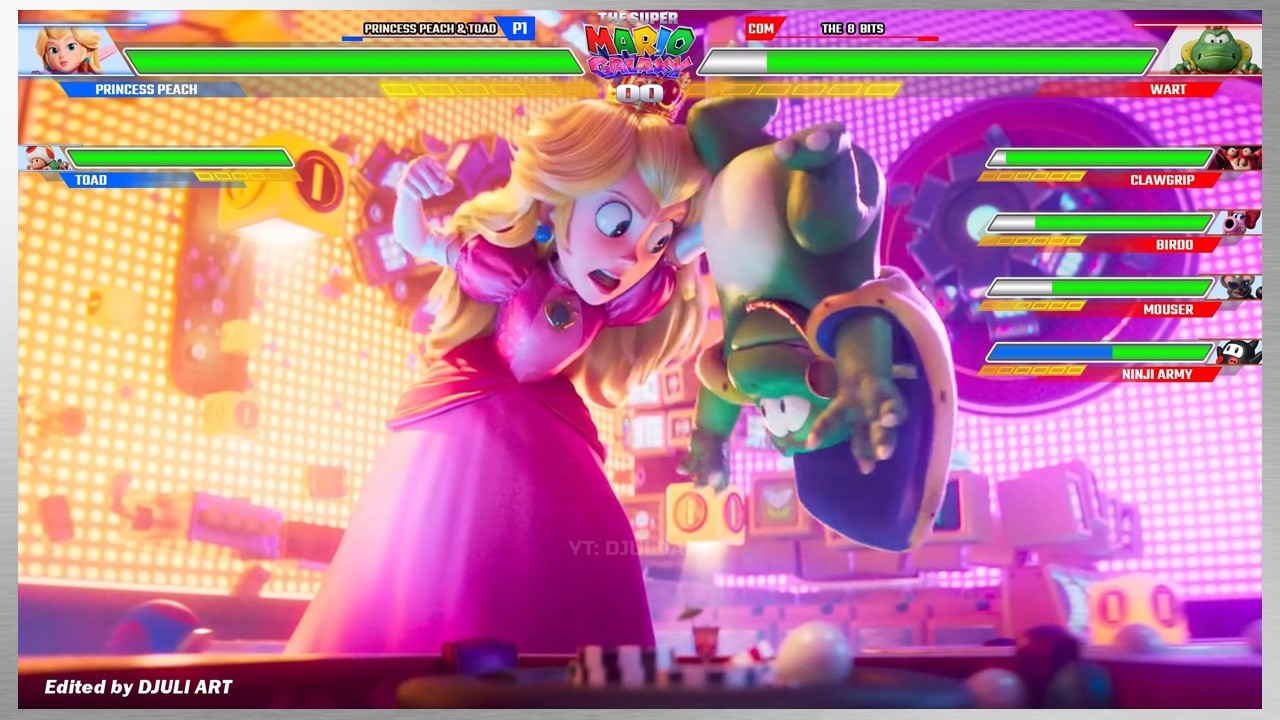Select Toad's small portrait icon
The height and width of the screenshot is (720, 1280).
pos(44,158)
